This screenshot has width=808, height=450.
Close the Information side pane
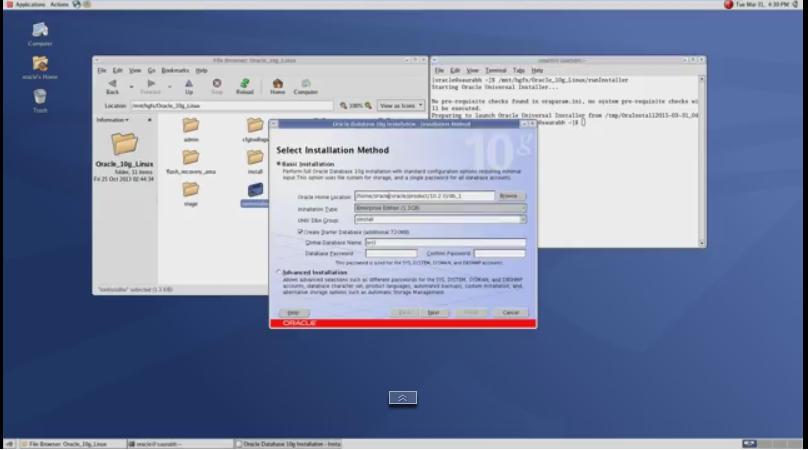(x=149, y=120)
